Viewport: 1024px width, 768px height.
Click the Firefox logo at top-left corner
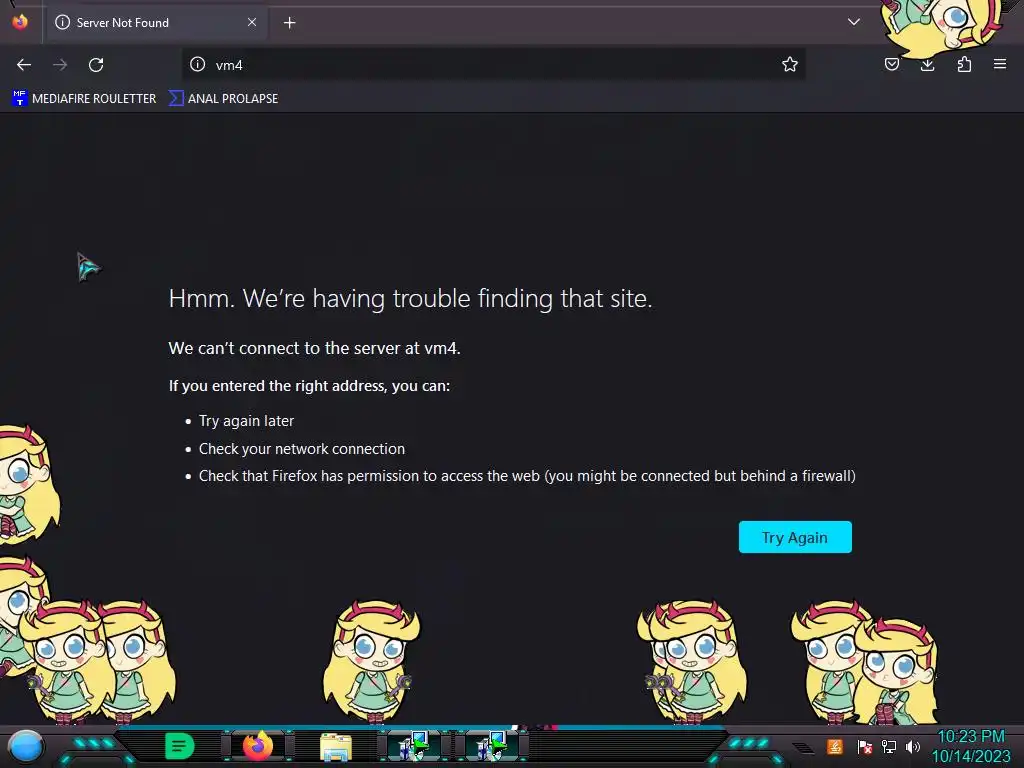coord(20,22)
